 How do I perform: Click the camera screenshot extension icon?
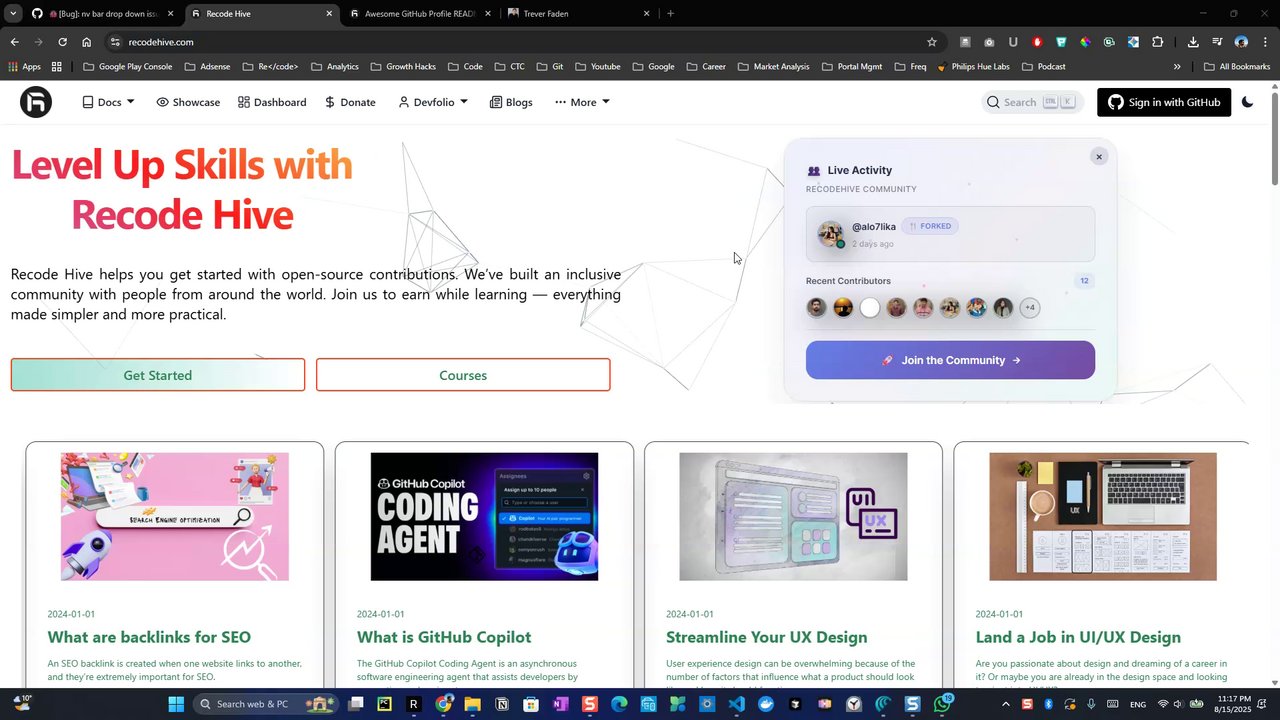pos(989,42)
